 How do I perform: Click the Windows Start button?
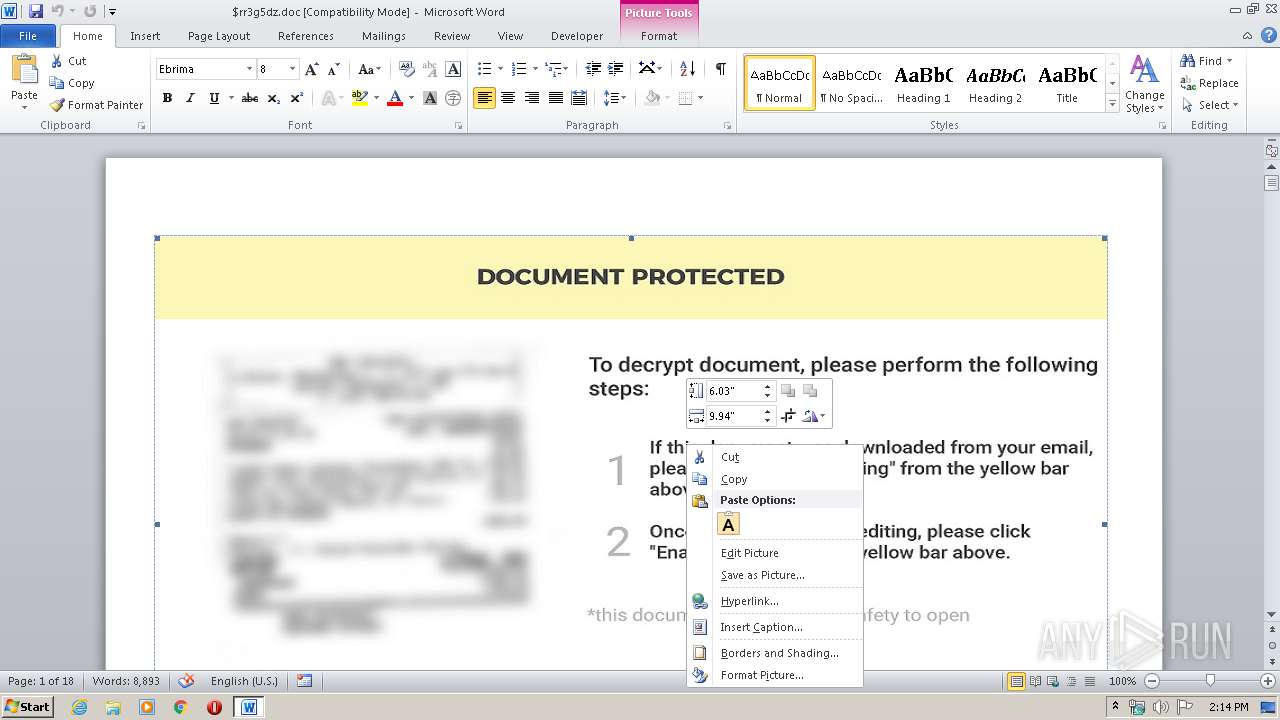point(27,706)
